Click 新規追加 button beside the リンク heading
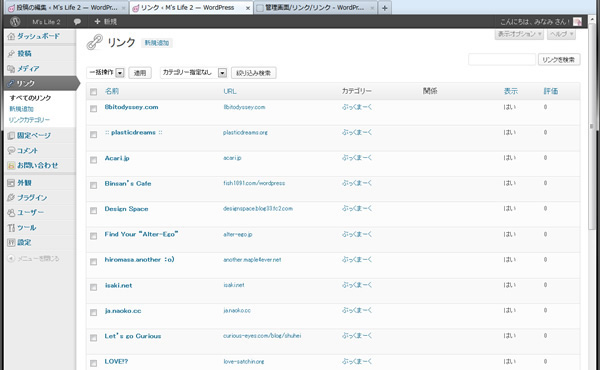Viewport: 600px width, 370px height. click(x=157, y=43)
